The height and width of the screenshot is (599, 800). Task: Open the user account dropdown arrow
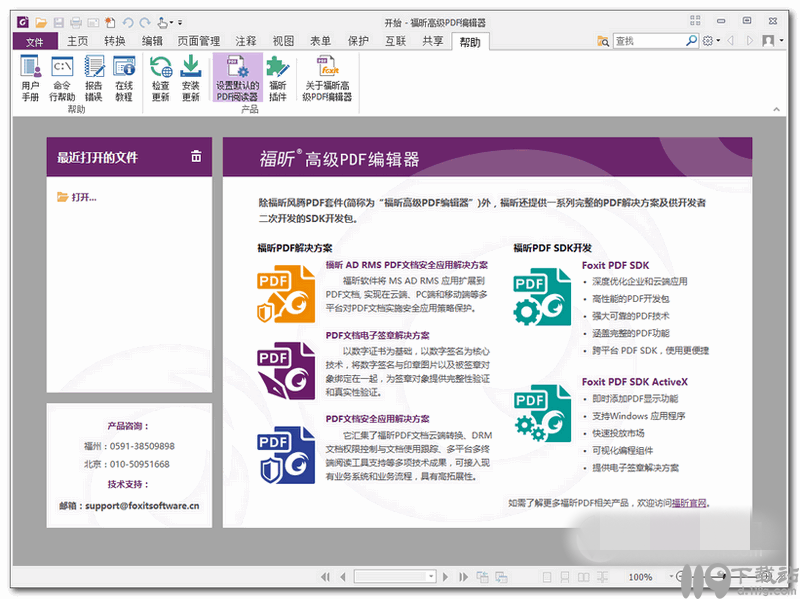click(x=781, y=40)
